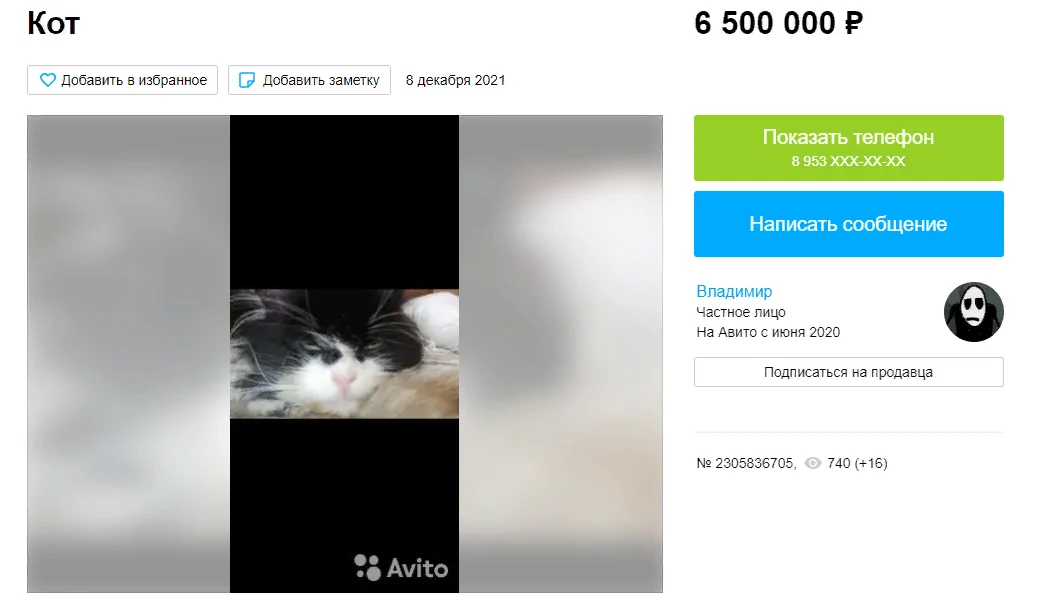The image size is (1042, 602).
Task: Click the note icon beside Добавить заметку
Action: 247,80
